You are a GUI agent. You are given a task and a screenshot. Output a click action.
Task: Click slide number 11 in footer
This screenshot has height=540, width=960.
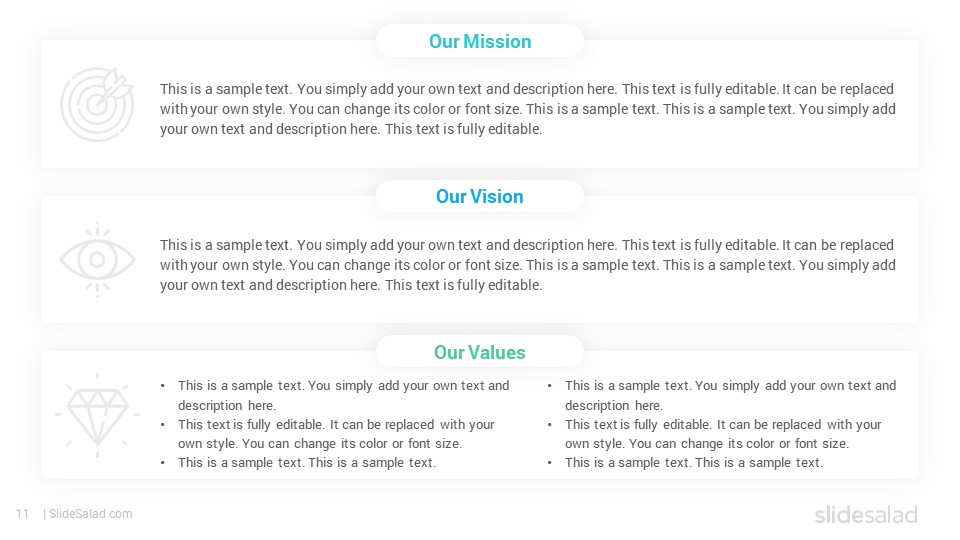[23, 514]
